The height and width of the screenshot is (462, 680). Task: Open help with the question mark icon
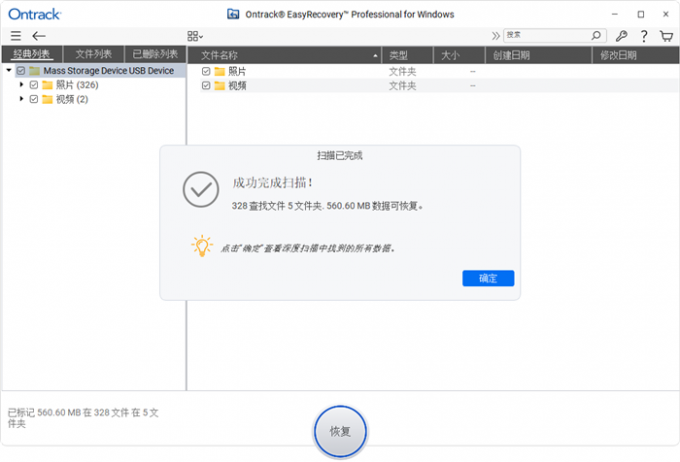(644, 36)
